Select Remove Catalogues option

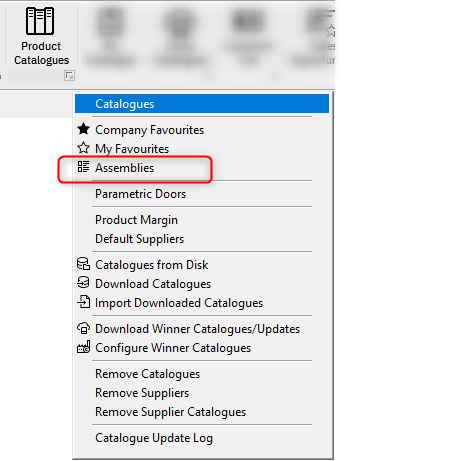(147, 374)
